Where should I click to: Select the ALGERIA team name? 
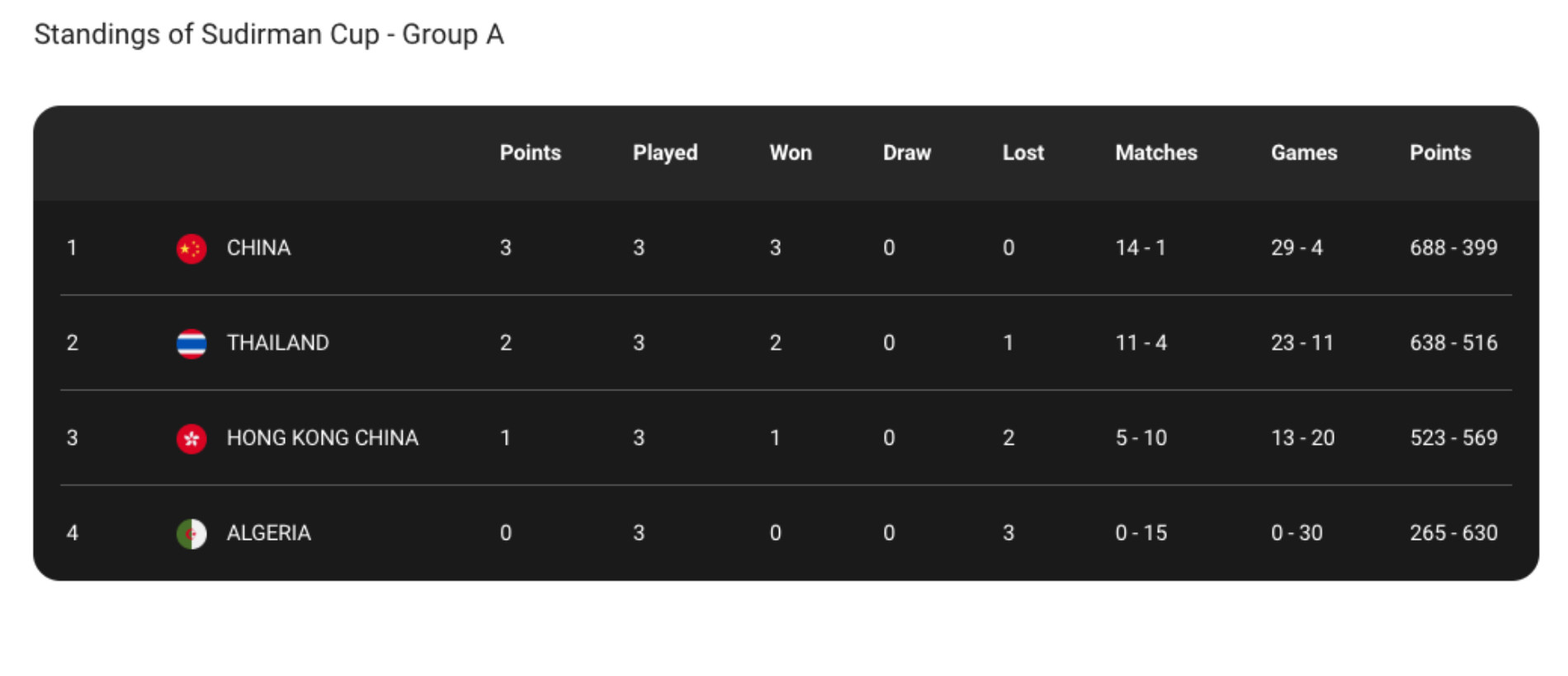pos(269,532)
